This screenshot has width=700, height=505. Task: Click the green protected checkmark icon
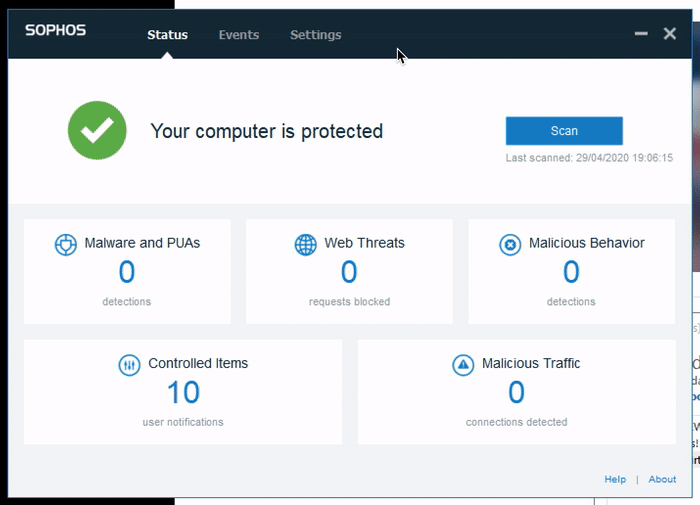coord(97,130)
